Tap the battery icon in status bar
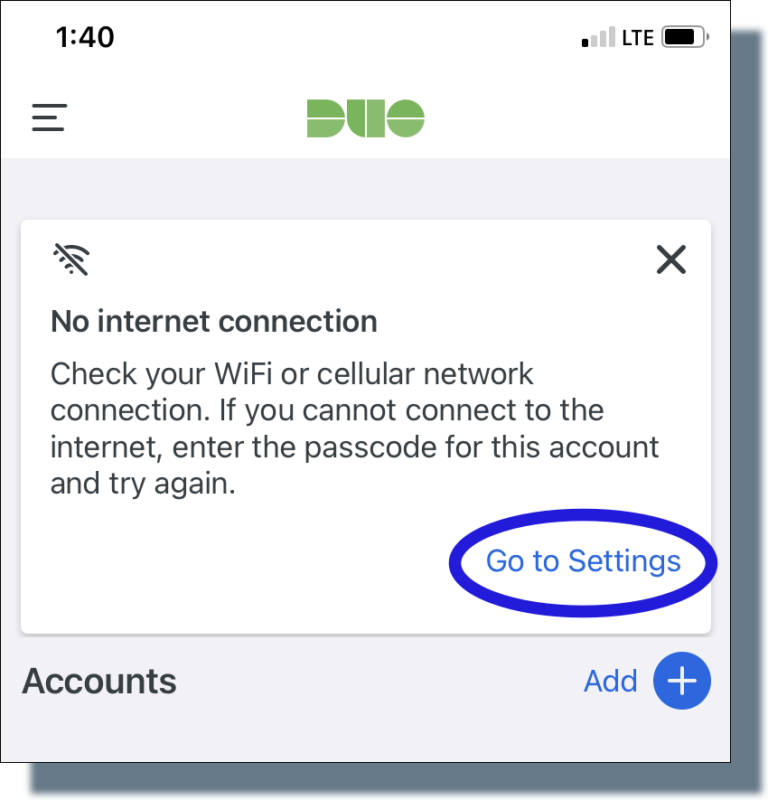The image size is (768, 800). (685, 37)
